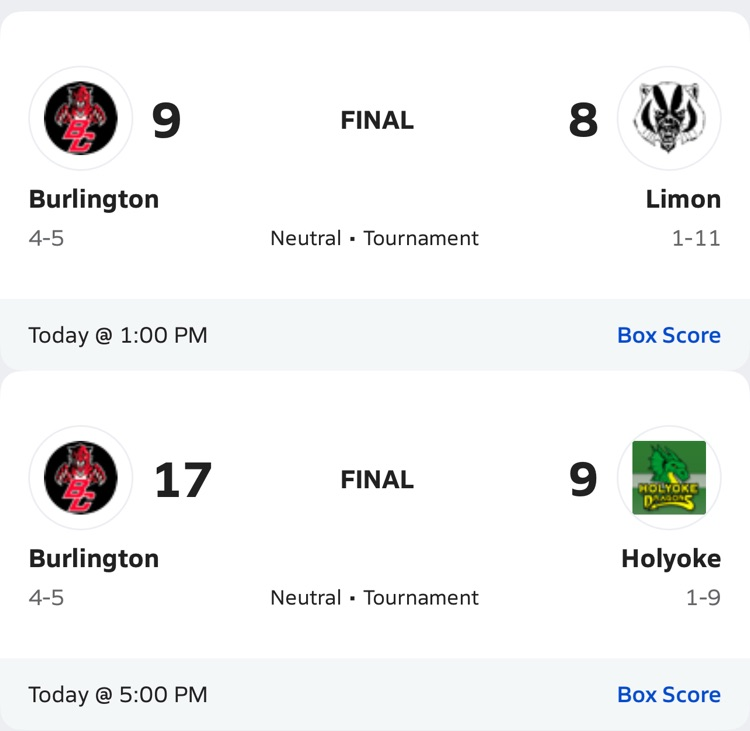The image size is (750, 731).
Task: Select Burlington team name in Holyoke matchup
Action: click(94, 559)
